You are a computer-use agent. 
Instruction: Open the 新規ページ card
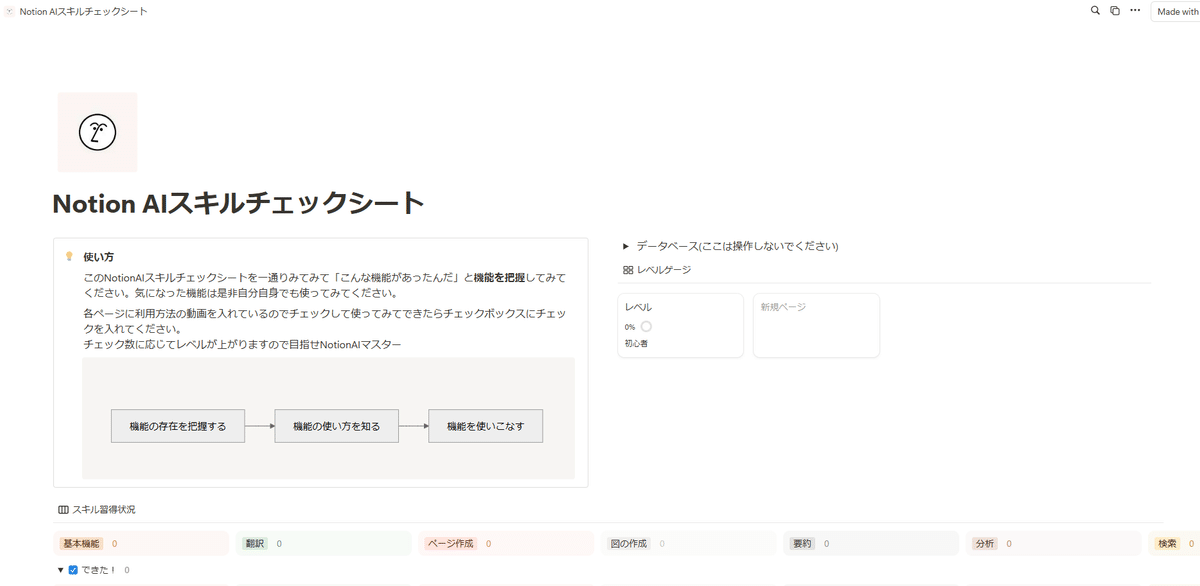(x=816, y=324)
